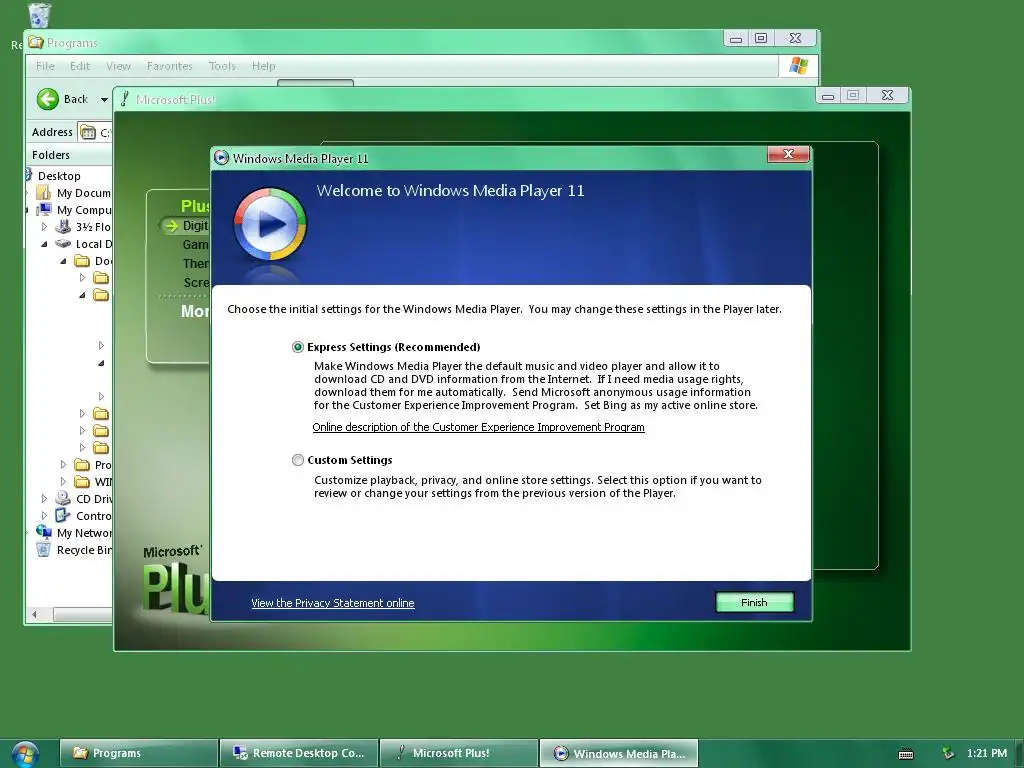Collapse the Local Disk tree node
1024x768 pixels.
(44, 244)
